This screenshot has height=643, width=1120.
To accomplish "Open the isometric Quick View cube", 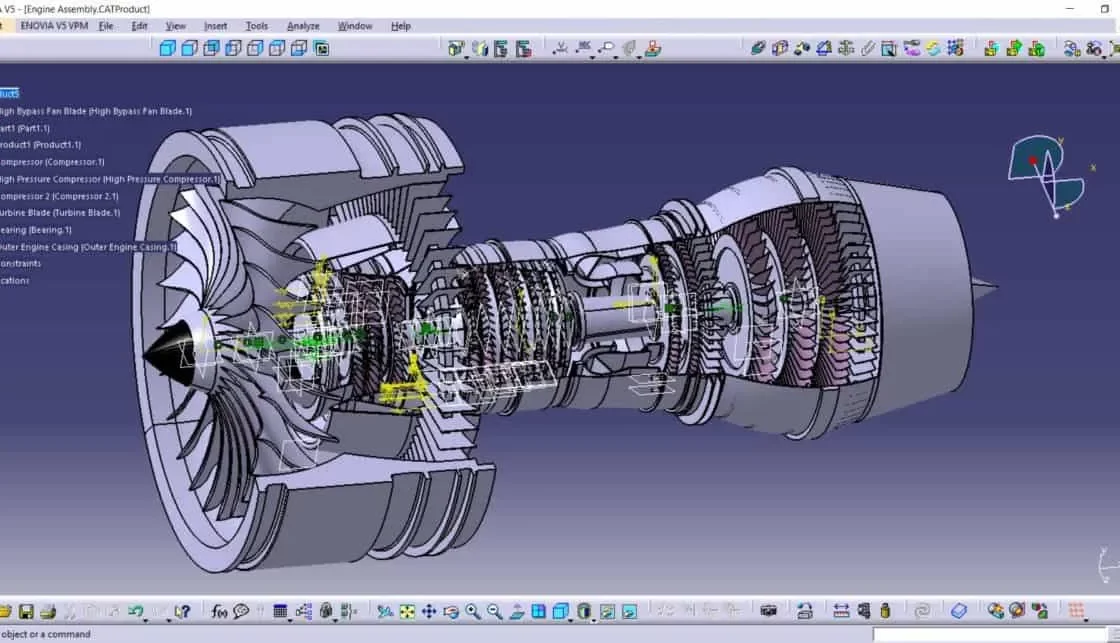I will [561, 612].
